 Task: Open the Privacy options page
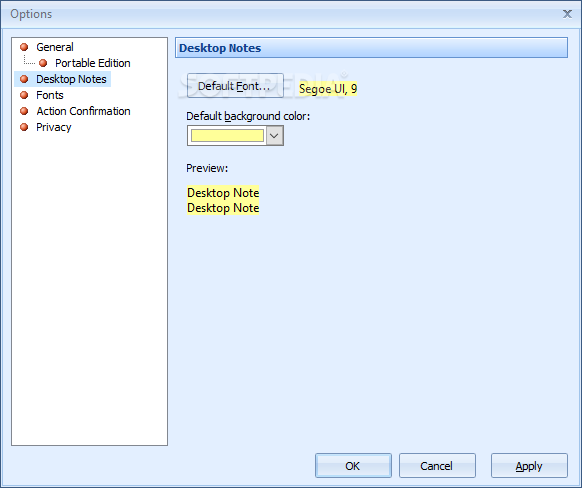pos(53,127)
